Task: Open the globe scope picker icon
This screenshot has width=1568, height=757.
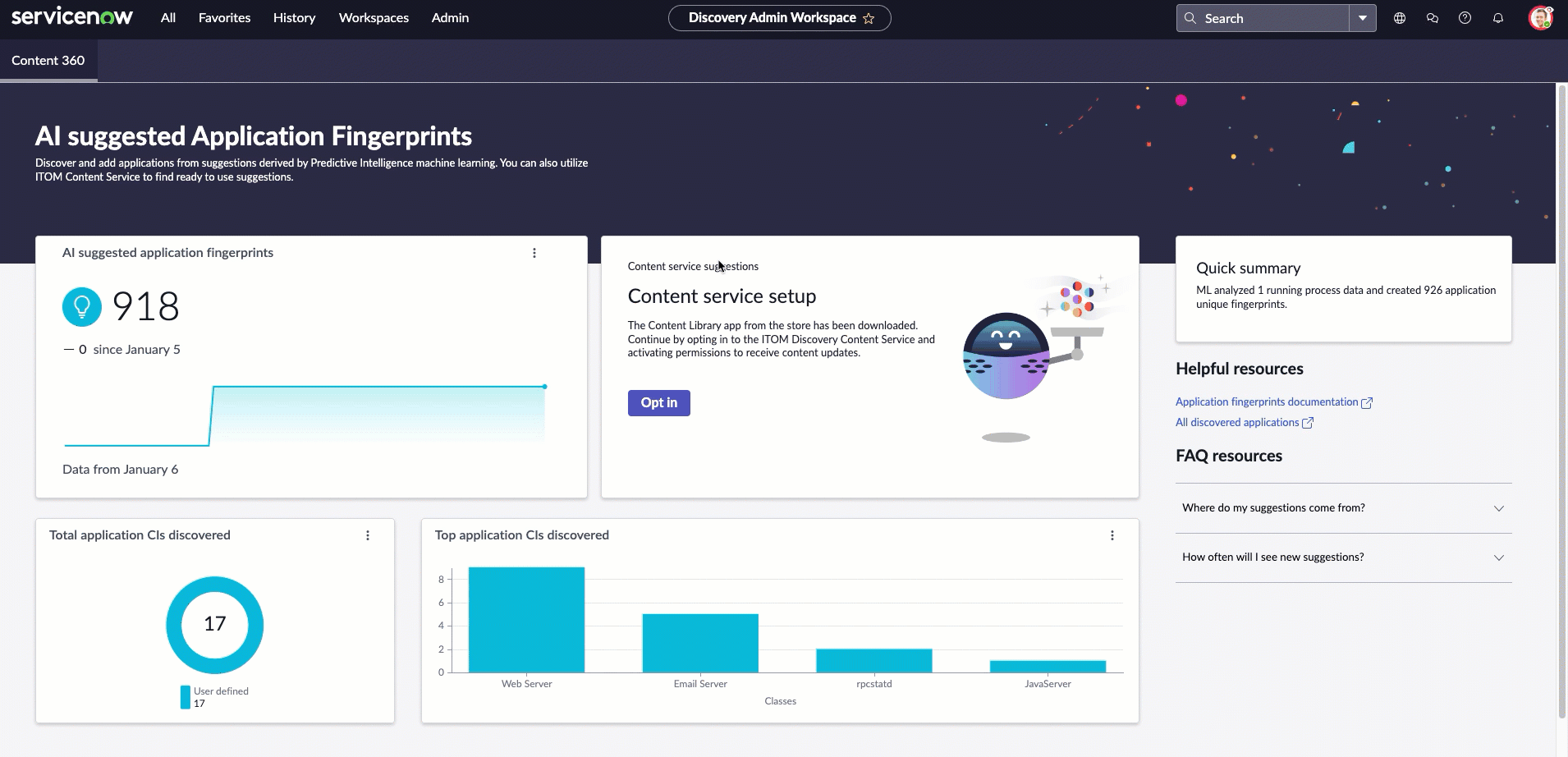Action: (1400, 18)
